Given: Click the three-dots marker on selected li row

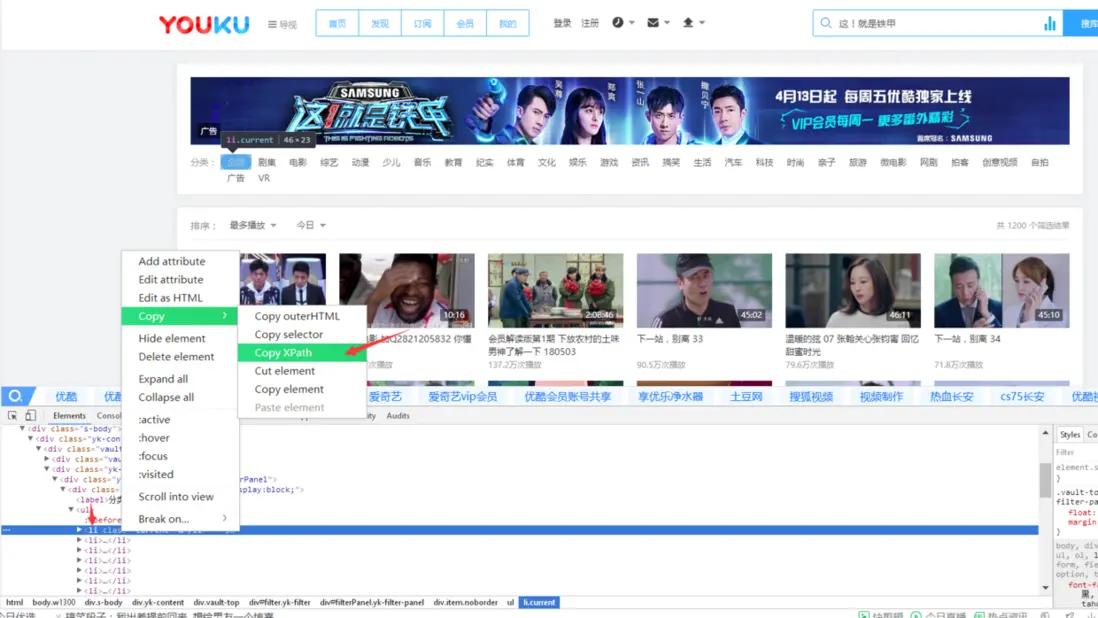Looking at the screenshot, I should pos(6,530).
